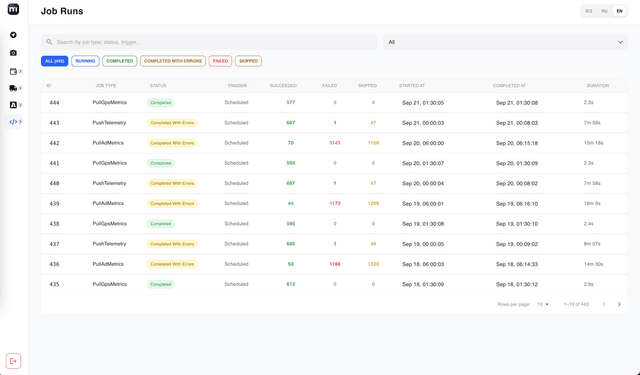This screenshot has width=640, height=375.
Task: Open the truck section in sidebar
Action: 13,88
